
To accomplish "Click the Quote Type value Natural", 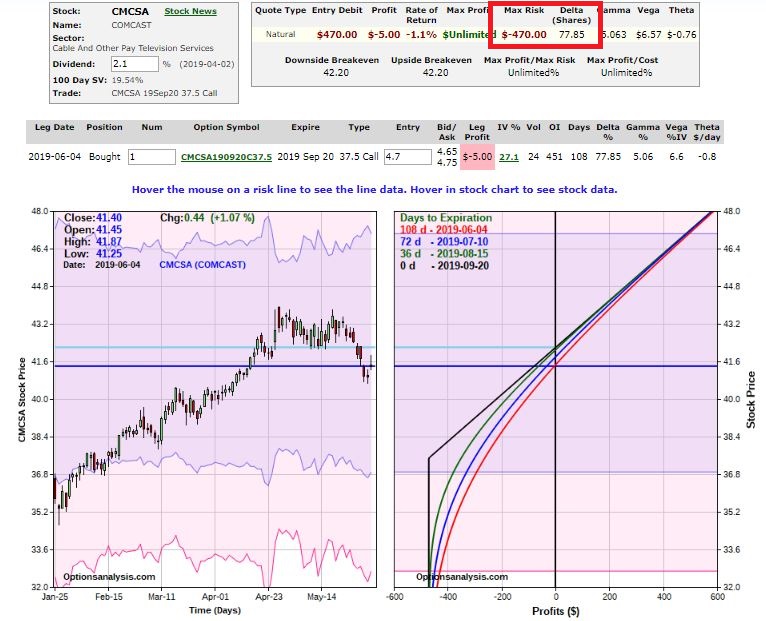I will (x=280, y=35).
